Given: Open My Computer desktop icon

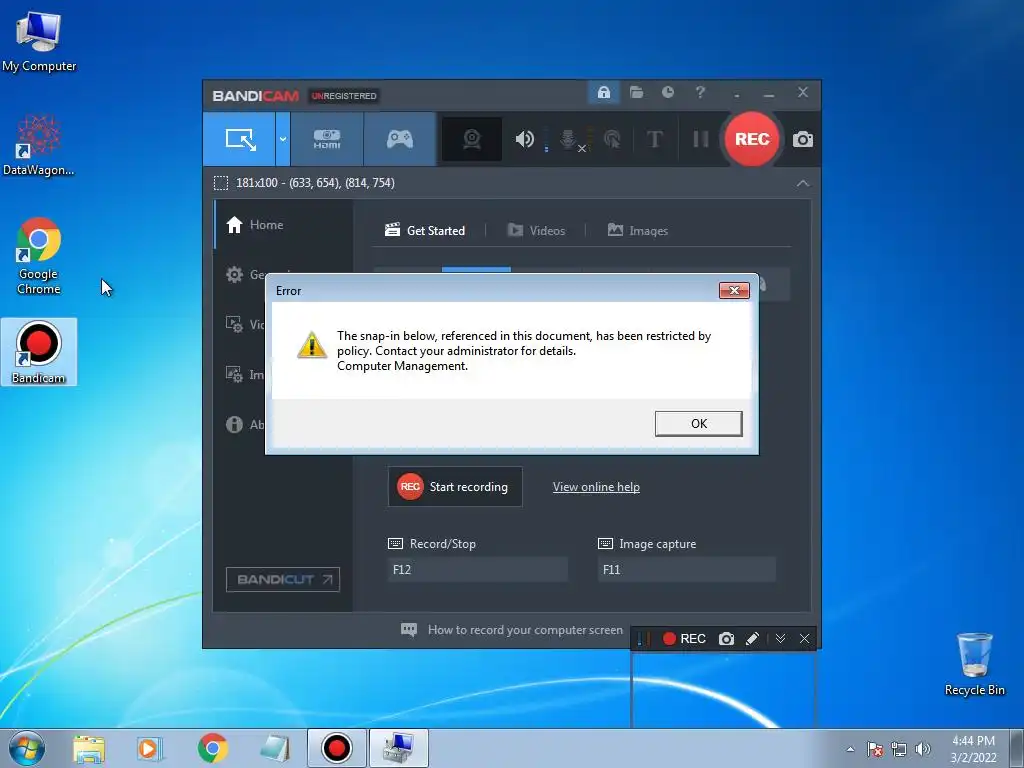Looking at the screenshot, I should coord(39,40).
